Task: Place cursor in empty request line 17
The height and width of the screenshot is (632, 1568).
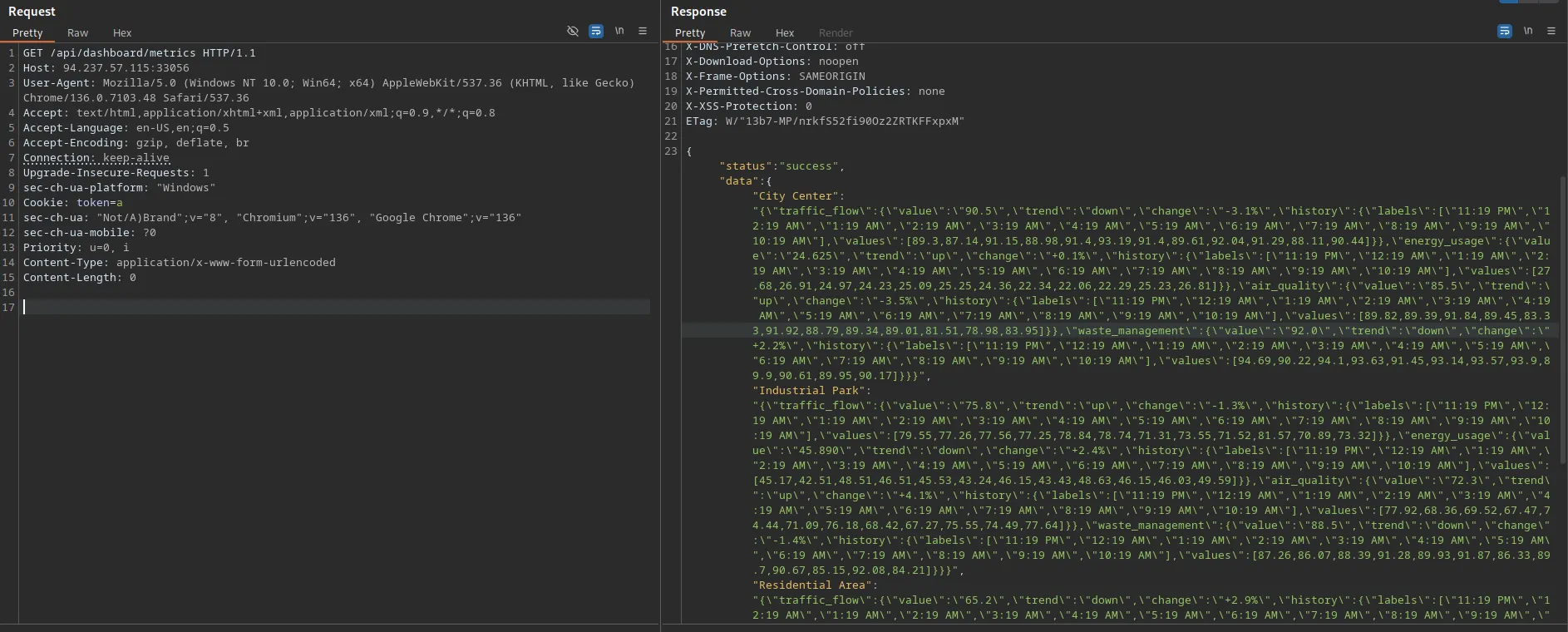Action: pyautogui.click(x=336, y=308)
